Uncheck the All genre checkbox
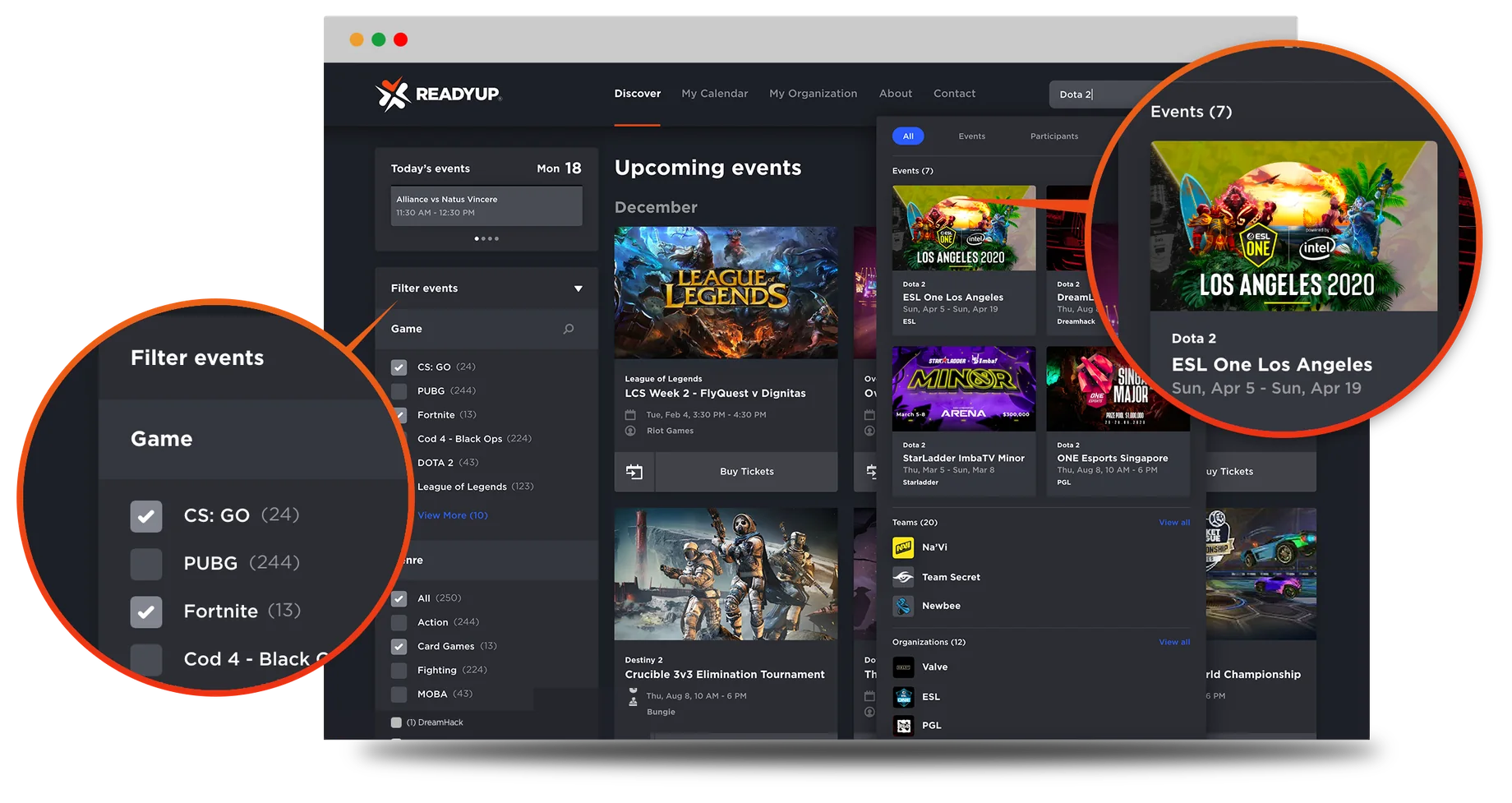This screenshot has height=803, width=1512. 399,598
